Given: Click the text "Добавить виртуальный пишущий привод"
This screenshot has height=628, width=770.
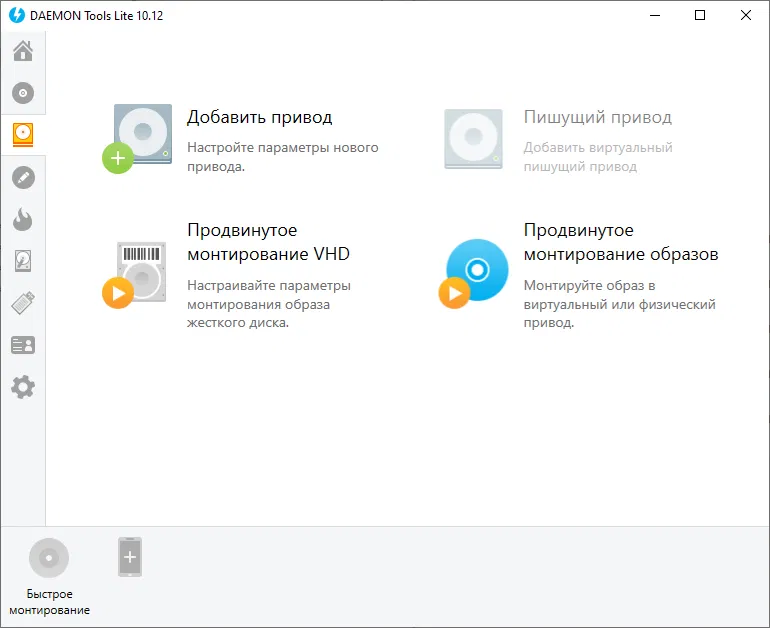Looking at the screenshot, I should coord(598,157).
